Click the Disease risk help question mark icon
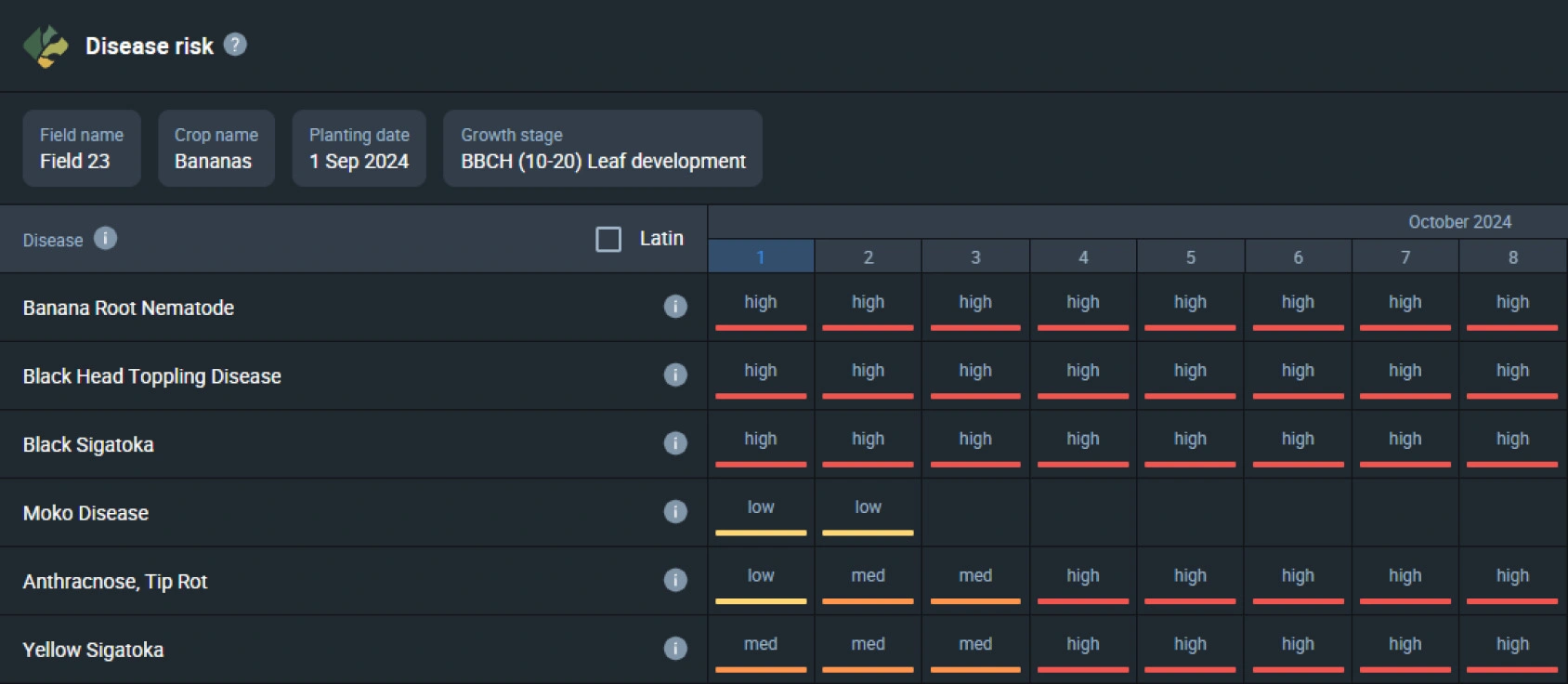Screen dimensions: 1568x684 coord(235,45)
